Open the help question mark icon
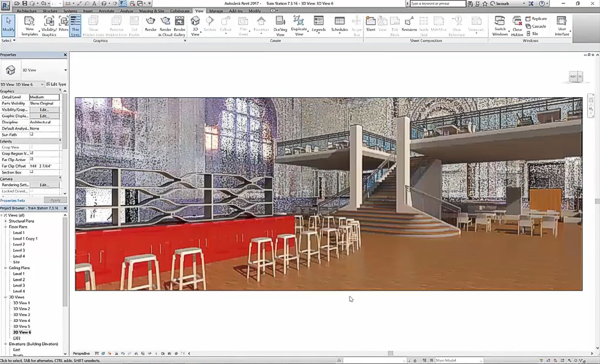Viewport: 600px width, 364px height. click(x=542, y=3)
